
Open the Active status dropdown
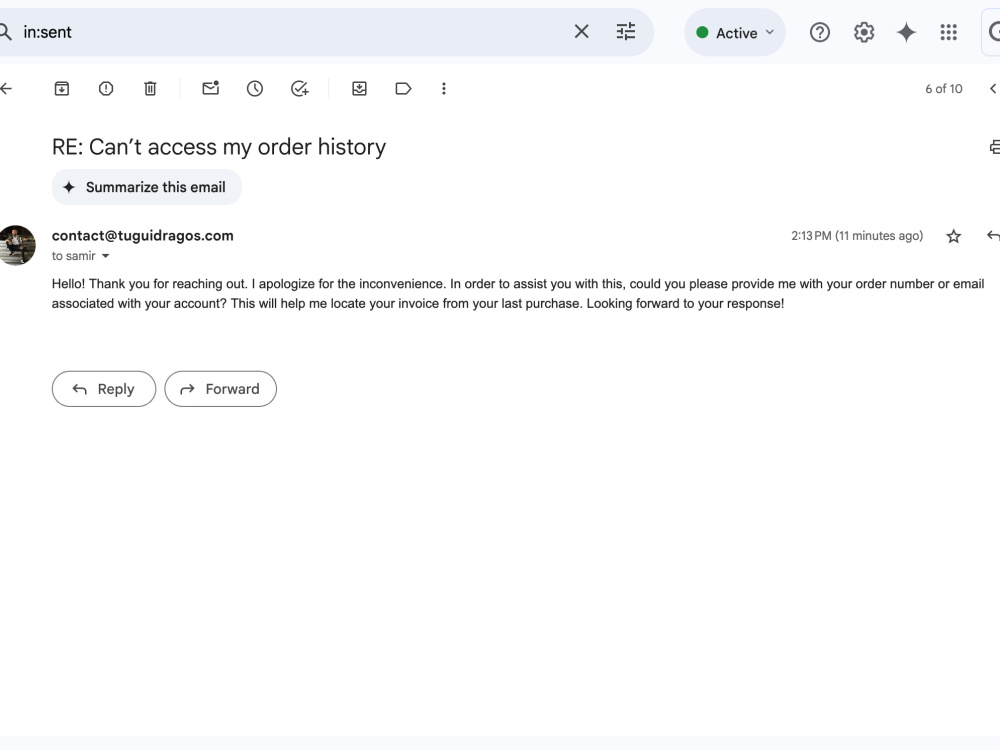pyautogui.click(x=735, y=32)
